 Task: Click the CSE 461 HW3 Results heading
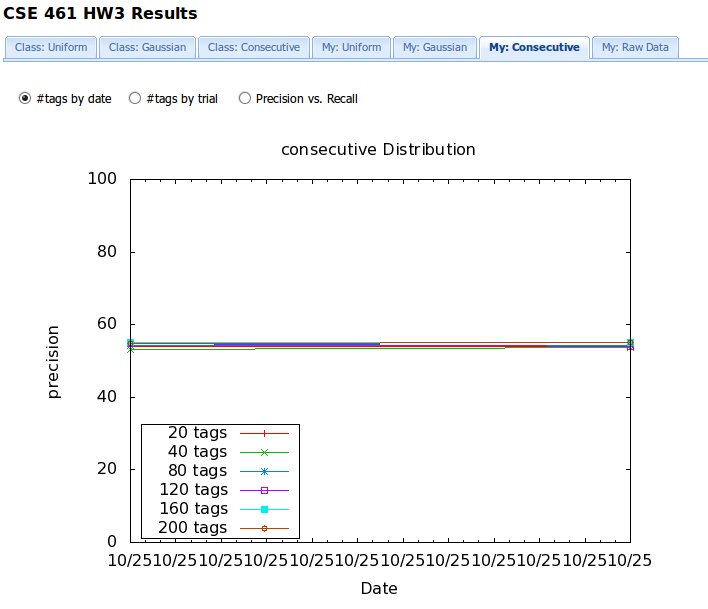tap(99, 14)
